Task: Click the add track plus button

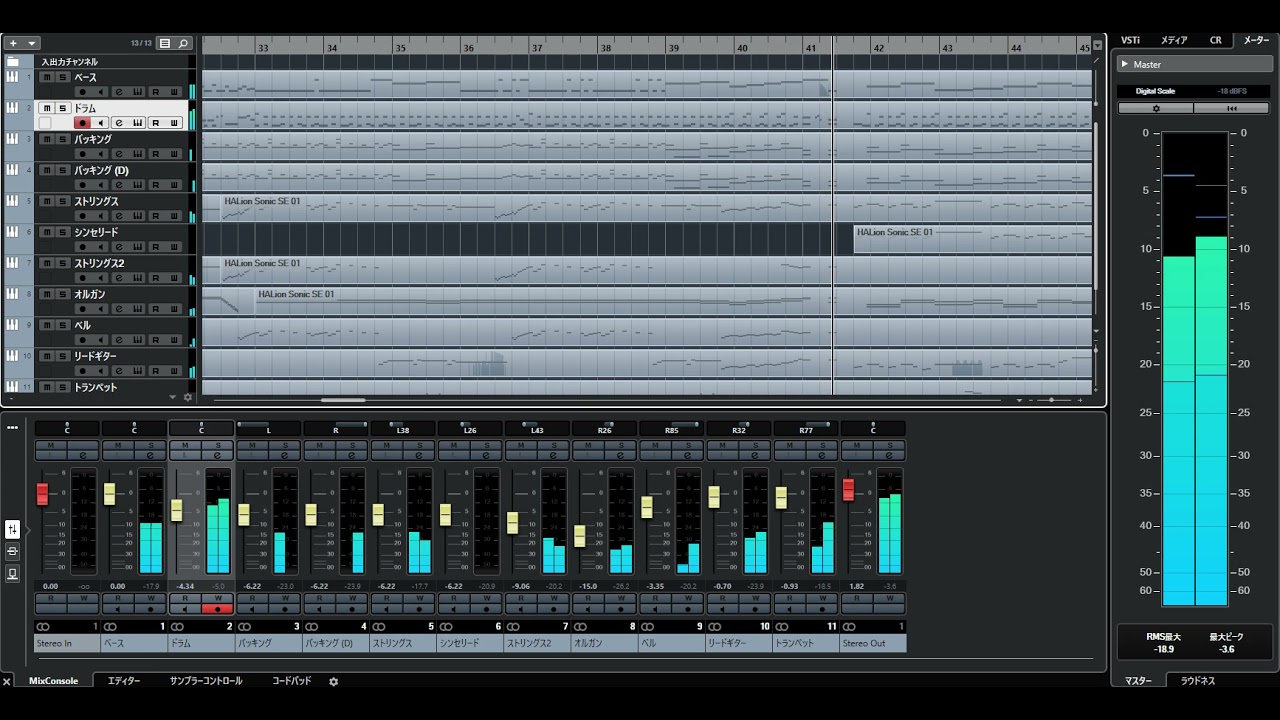Action: [13, 43]
